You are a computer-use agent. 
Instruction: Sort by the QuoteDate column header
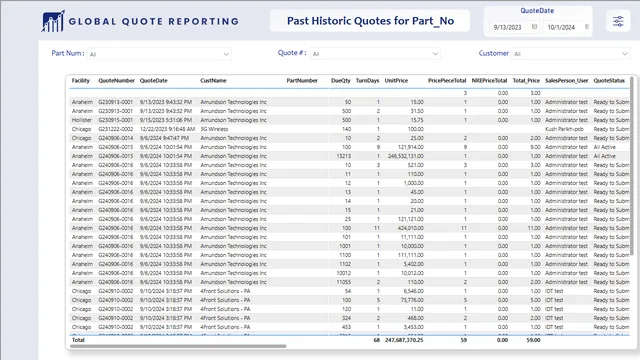[153, 80]
